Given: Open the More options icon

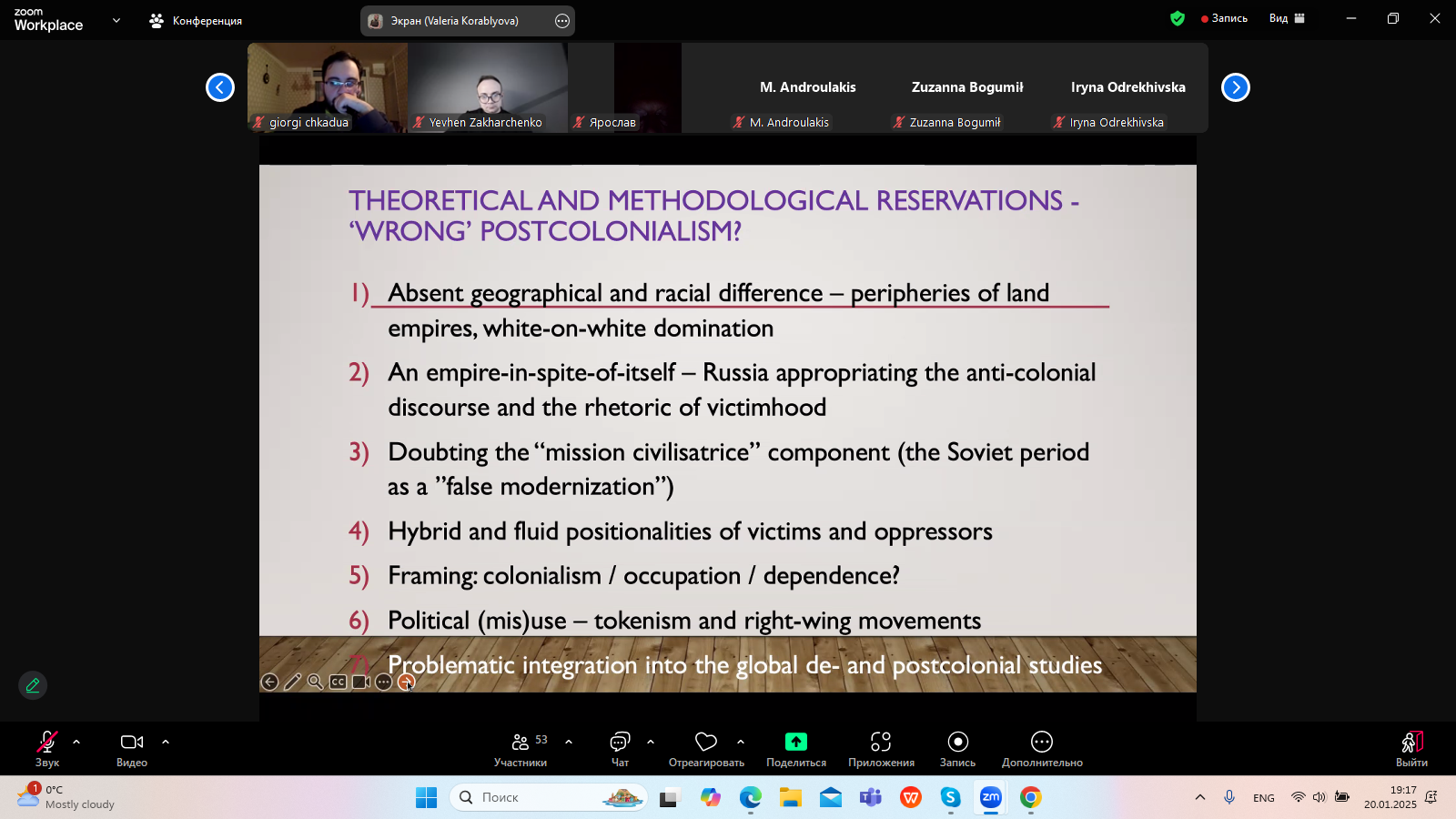Looking at the screenshot, I should pos(1042,743).
